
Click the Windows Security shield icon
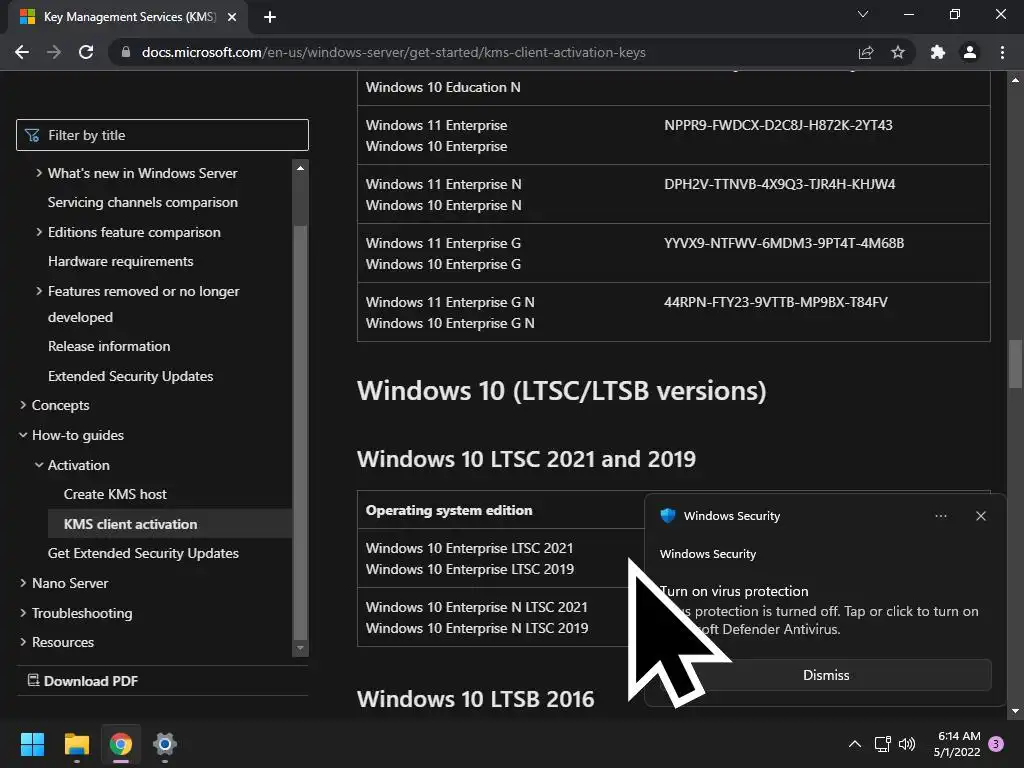point(668,516)
